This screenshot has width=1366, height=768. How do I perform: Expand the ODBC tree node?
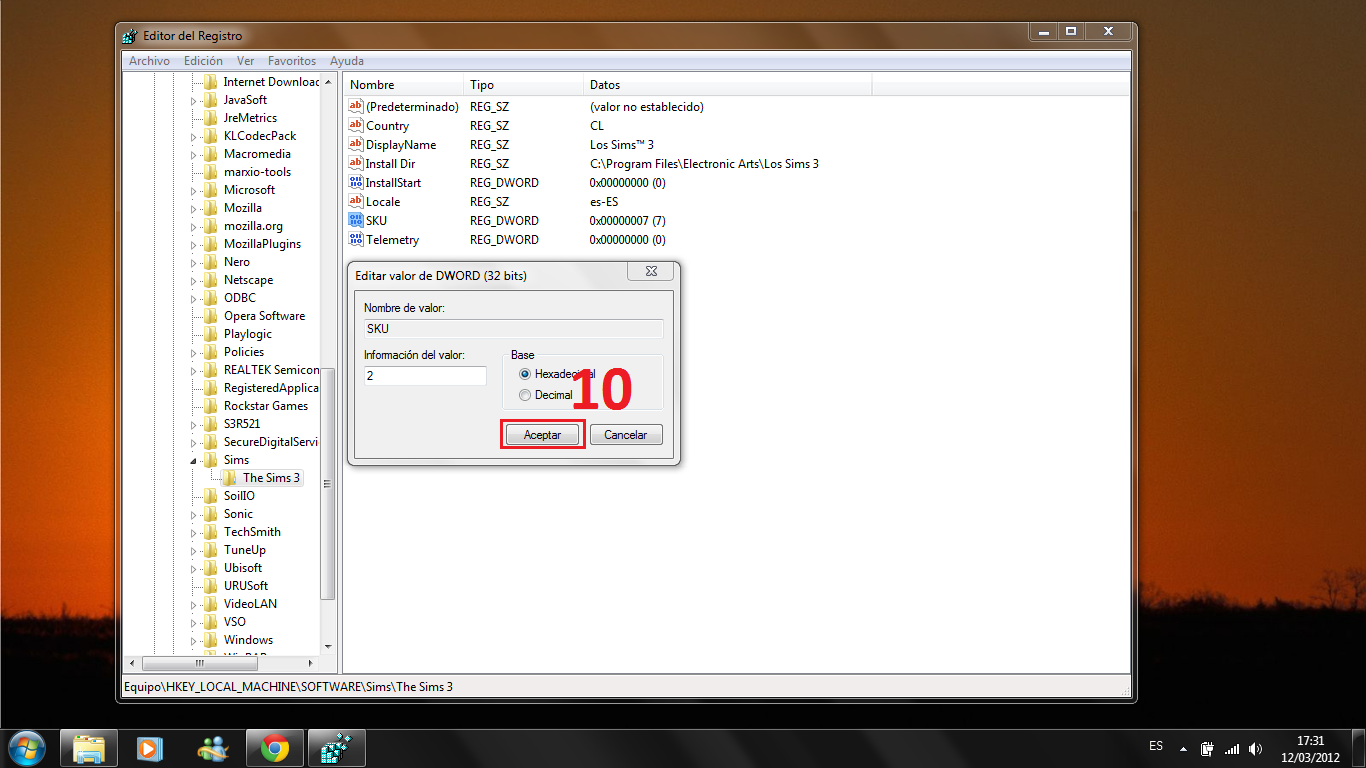[x=194, y=298]
